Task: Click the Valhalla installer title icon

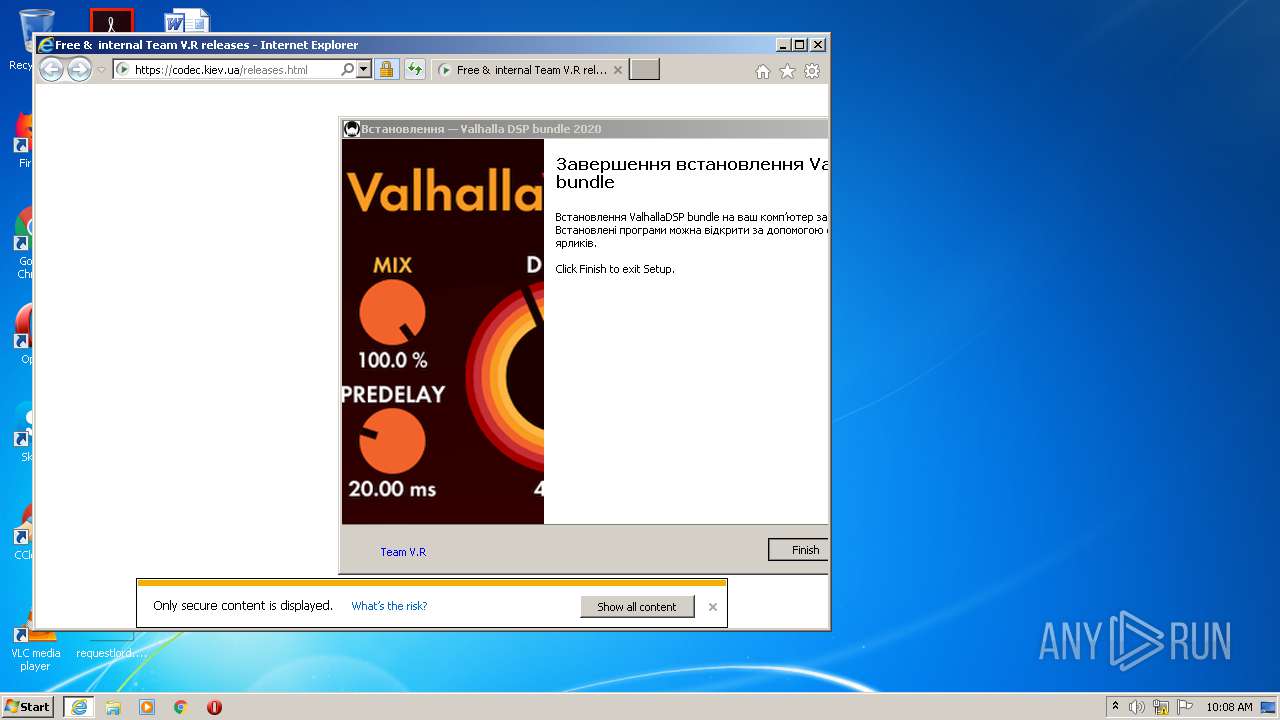Action: [x=351, y=129]
